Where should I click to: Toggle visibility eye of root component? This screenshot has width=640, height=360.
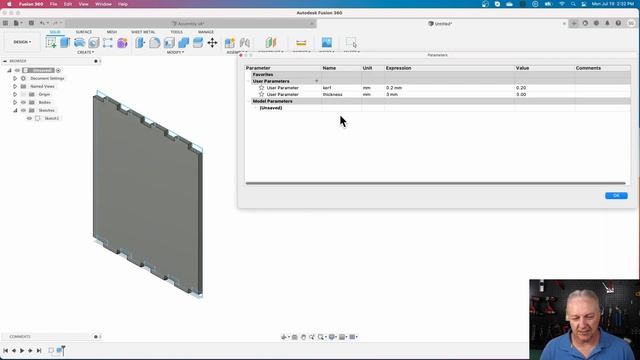coord(17,70)
